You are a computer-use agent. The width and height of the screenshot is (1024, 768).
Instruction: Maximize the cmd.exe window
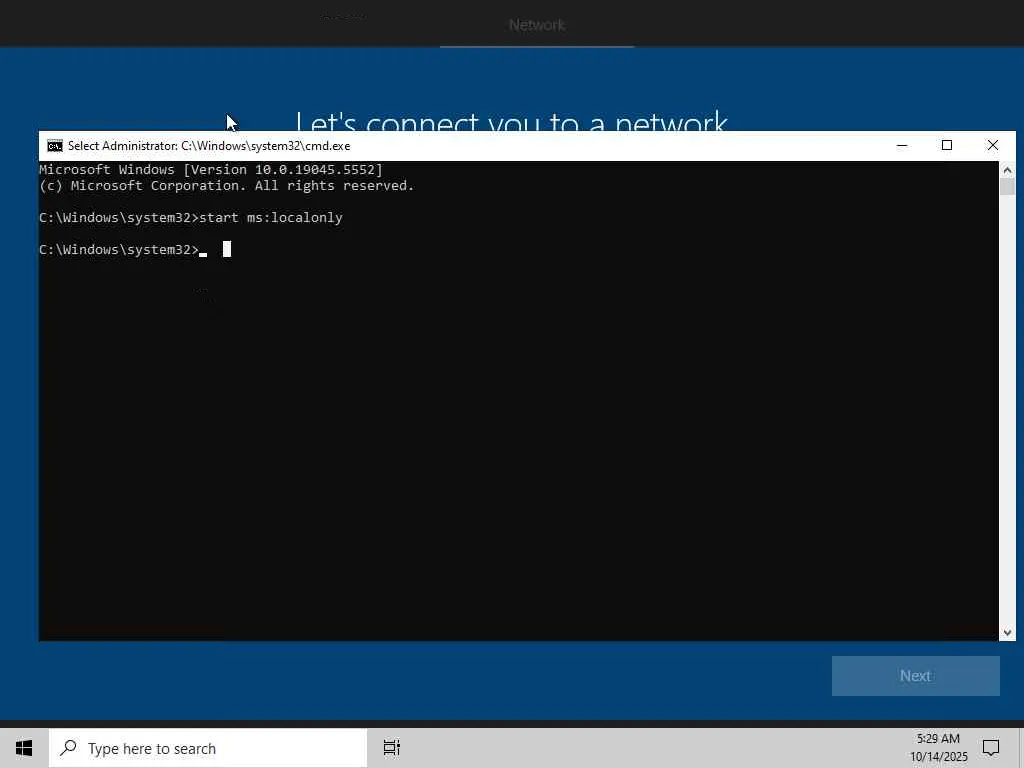[x=947, y=146]
